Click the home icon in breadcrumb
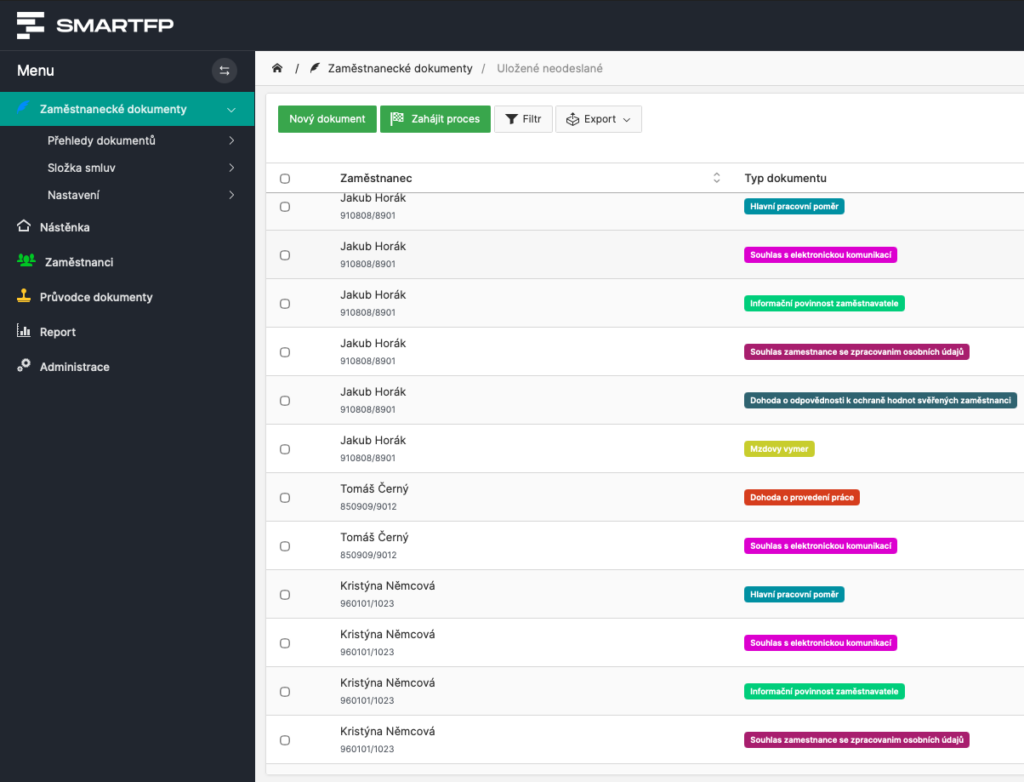 [277, 68]
